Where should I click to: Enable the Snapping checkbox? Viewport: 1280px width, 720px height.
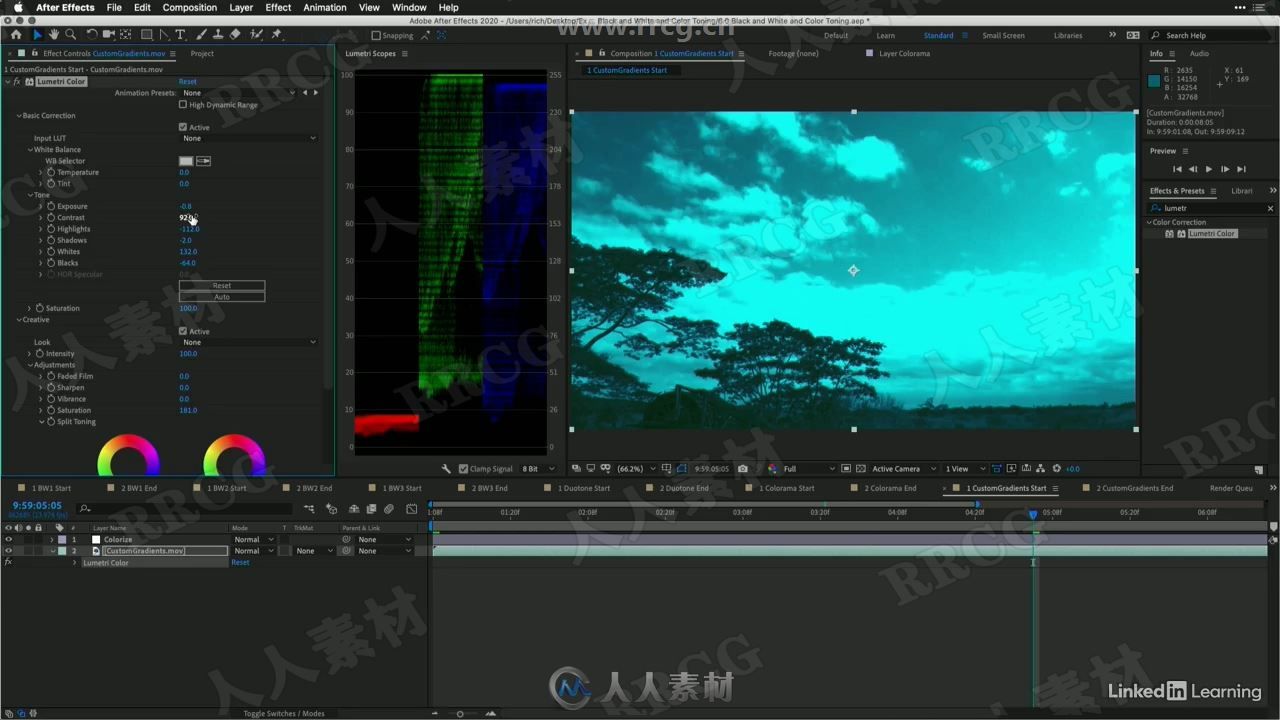tap(376, 35)
